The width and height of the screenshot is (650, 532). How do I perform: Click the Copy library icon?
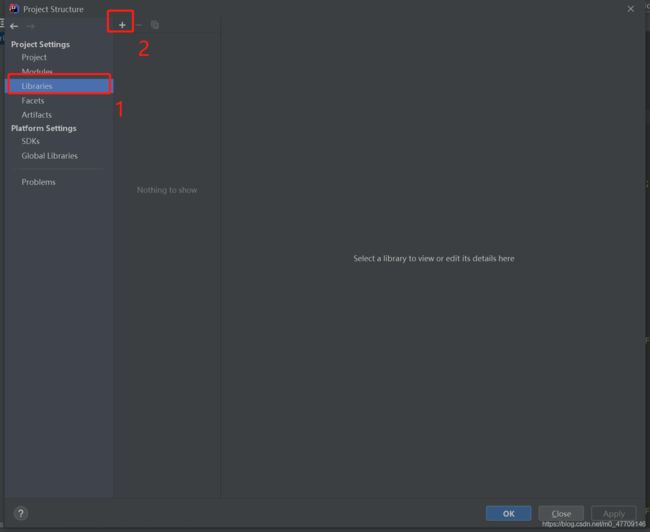click(x=155, y=25)
